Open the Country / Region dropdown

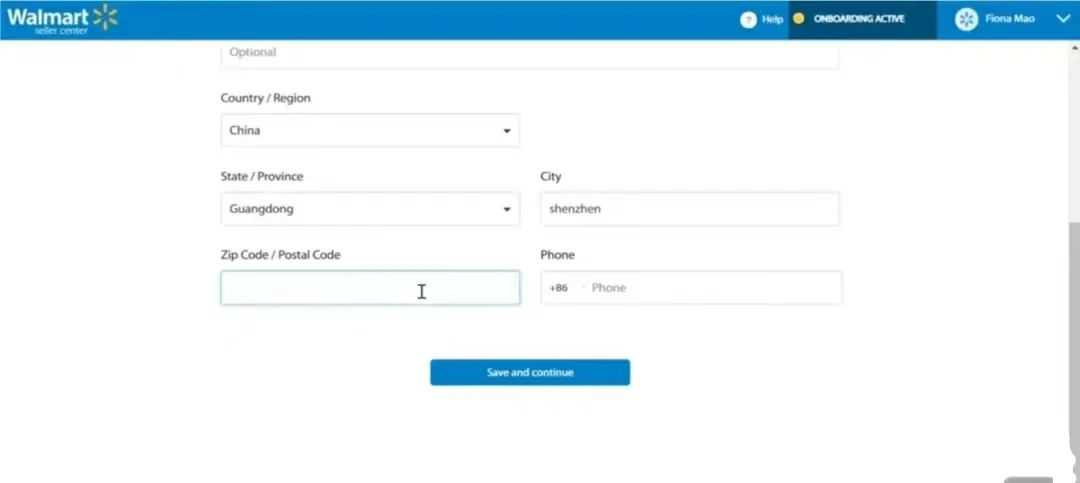[x=369, y=130]
